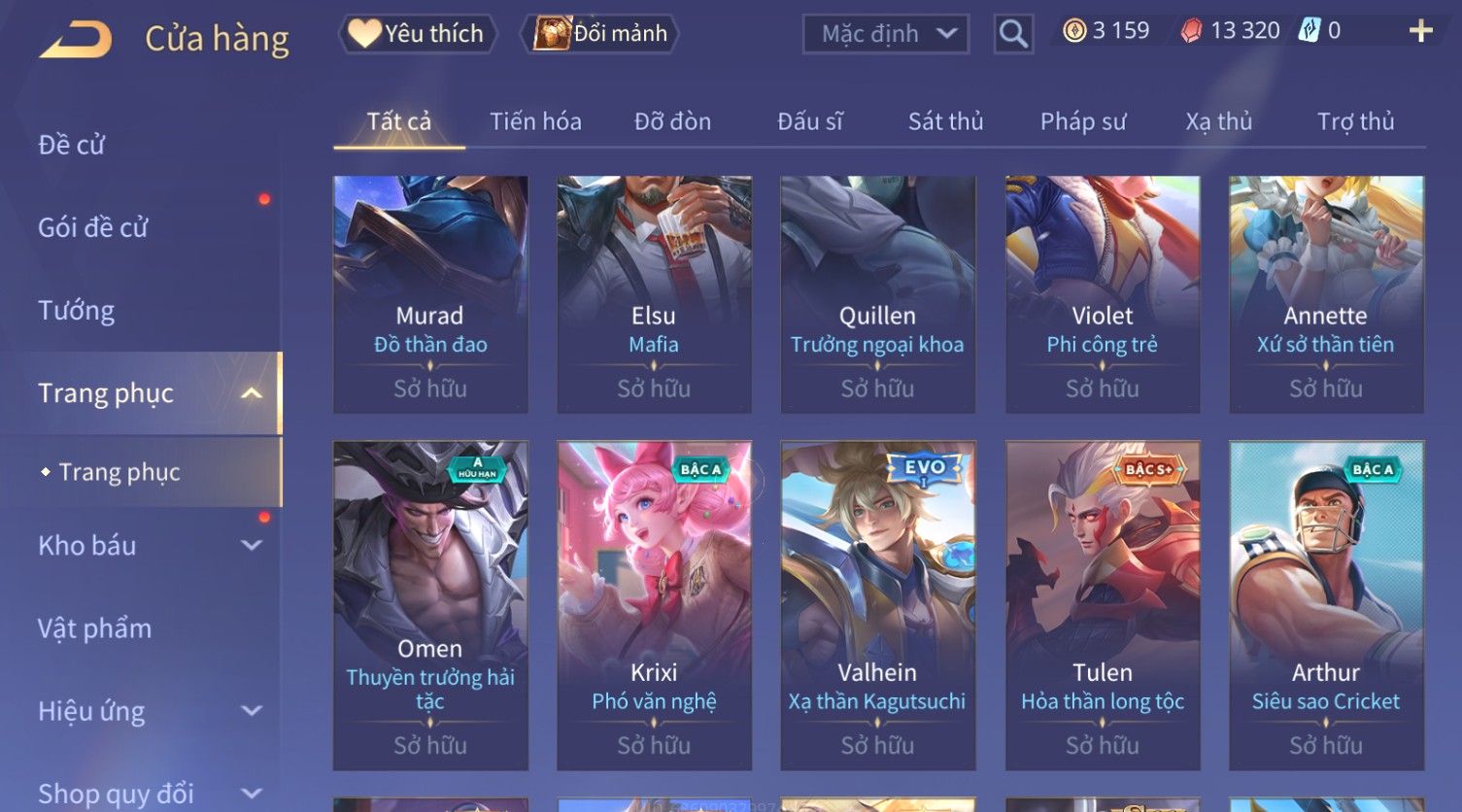Tap the gold coin balance icon
1462x812 pixels.
click(1073, 31)
